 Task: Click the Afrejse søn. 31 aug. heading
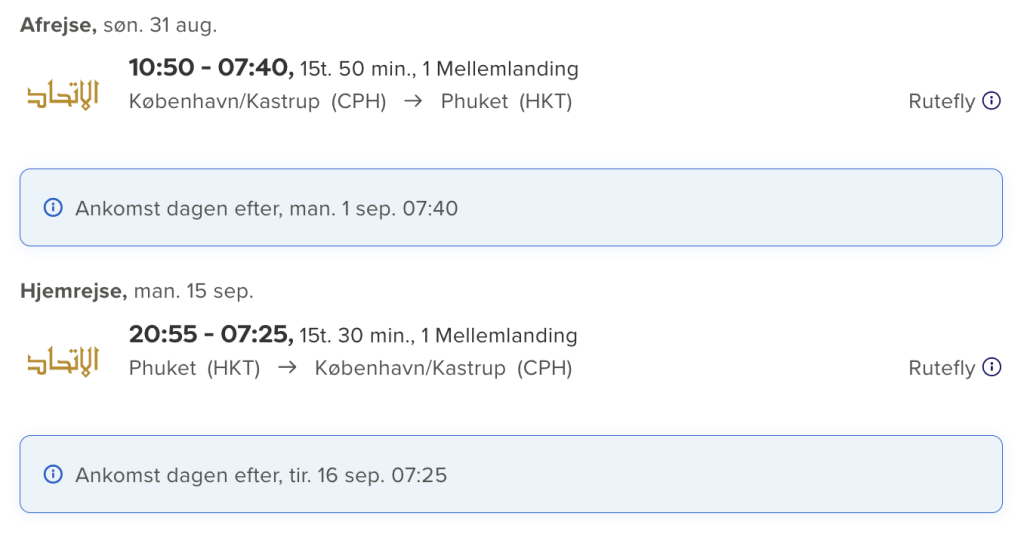[118, 25]
